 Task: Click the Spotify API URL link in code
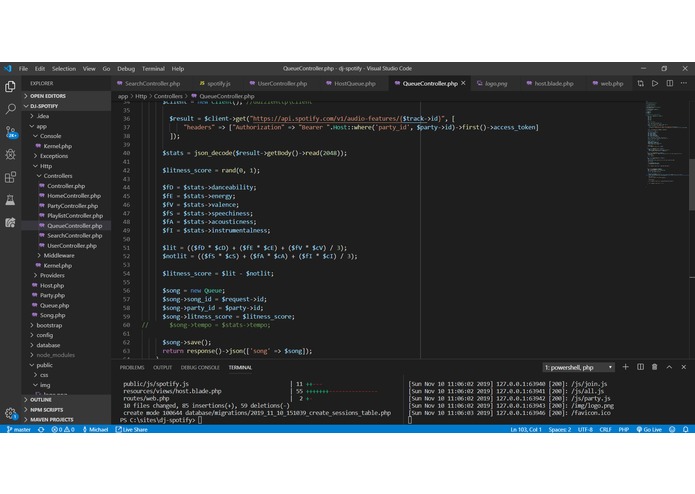tap(347, 119)
